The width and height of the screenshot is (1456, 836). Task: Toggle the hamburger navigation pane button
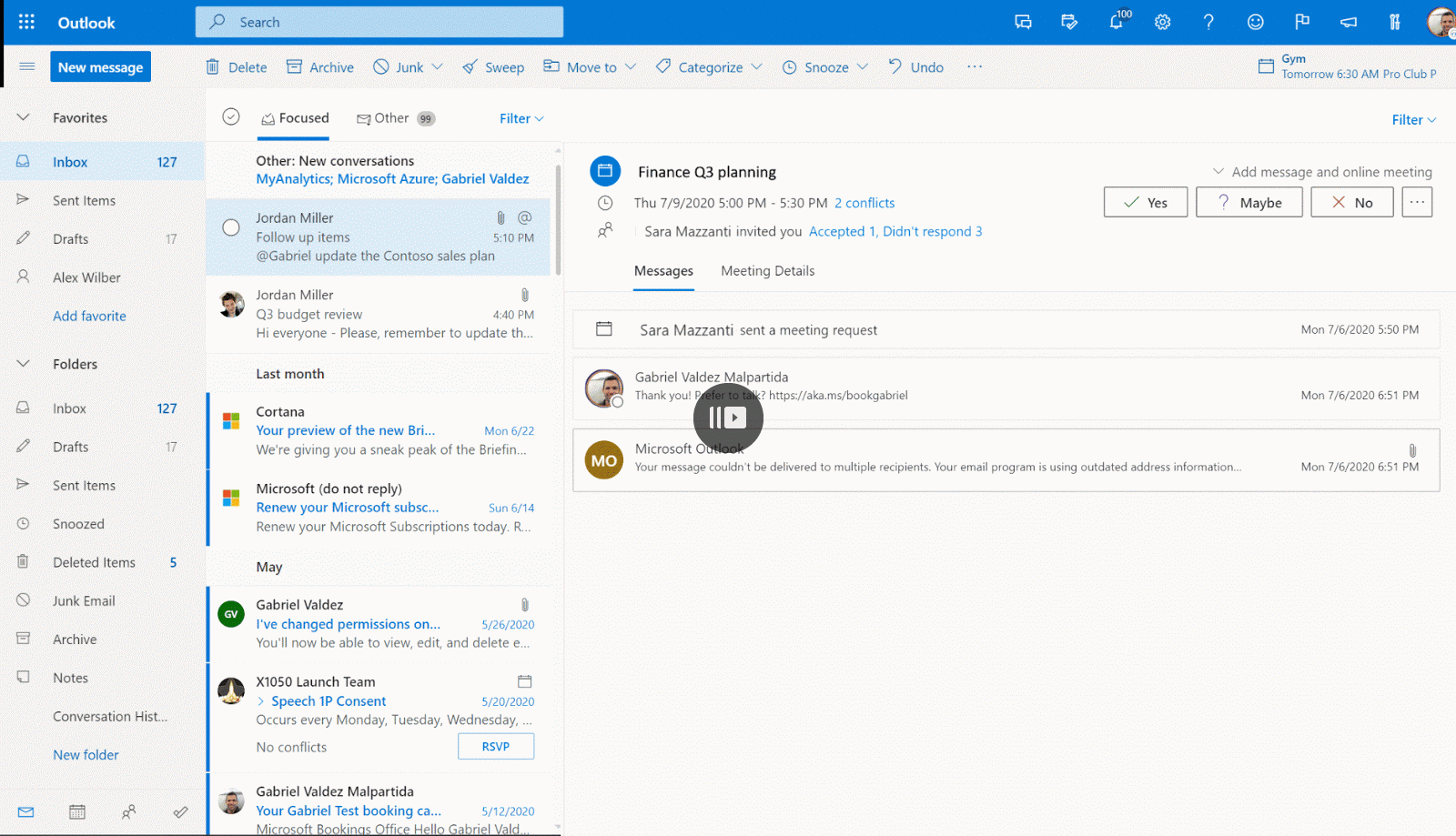tap(26, 66)
